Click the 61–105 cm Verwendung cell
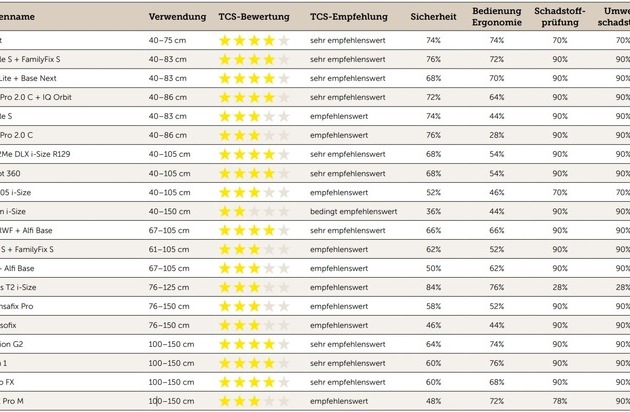The width and height of the screenshot is (630, 412). tap(169, 249)
